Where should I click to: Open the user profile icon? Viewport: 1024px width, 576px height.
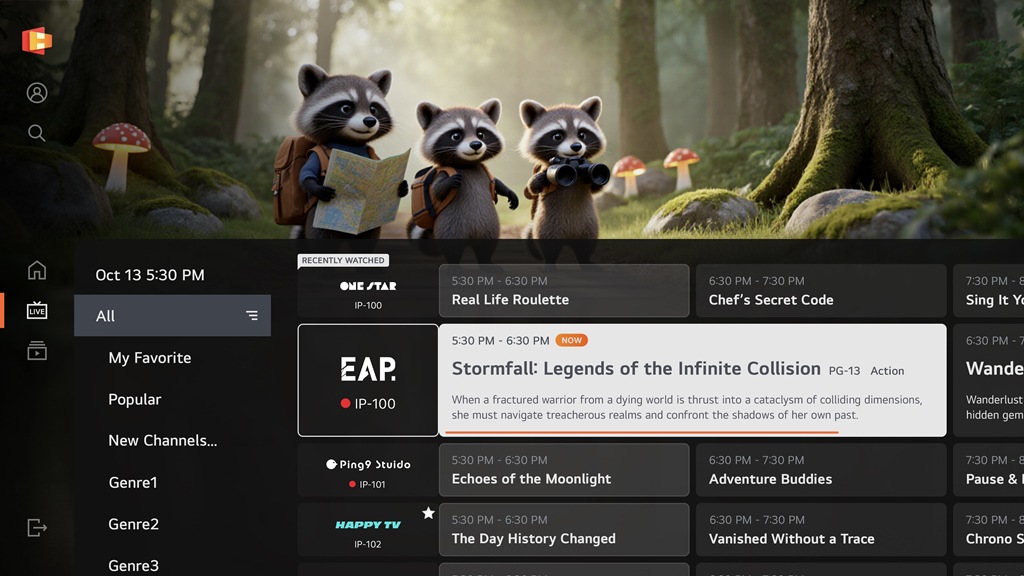tap(37, 93)
